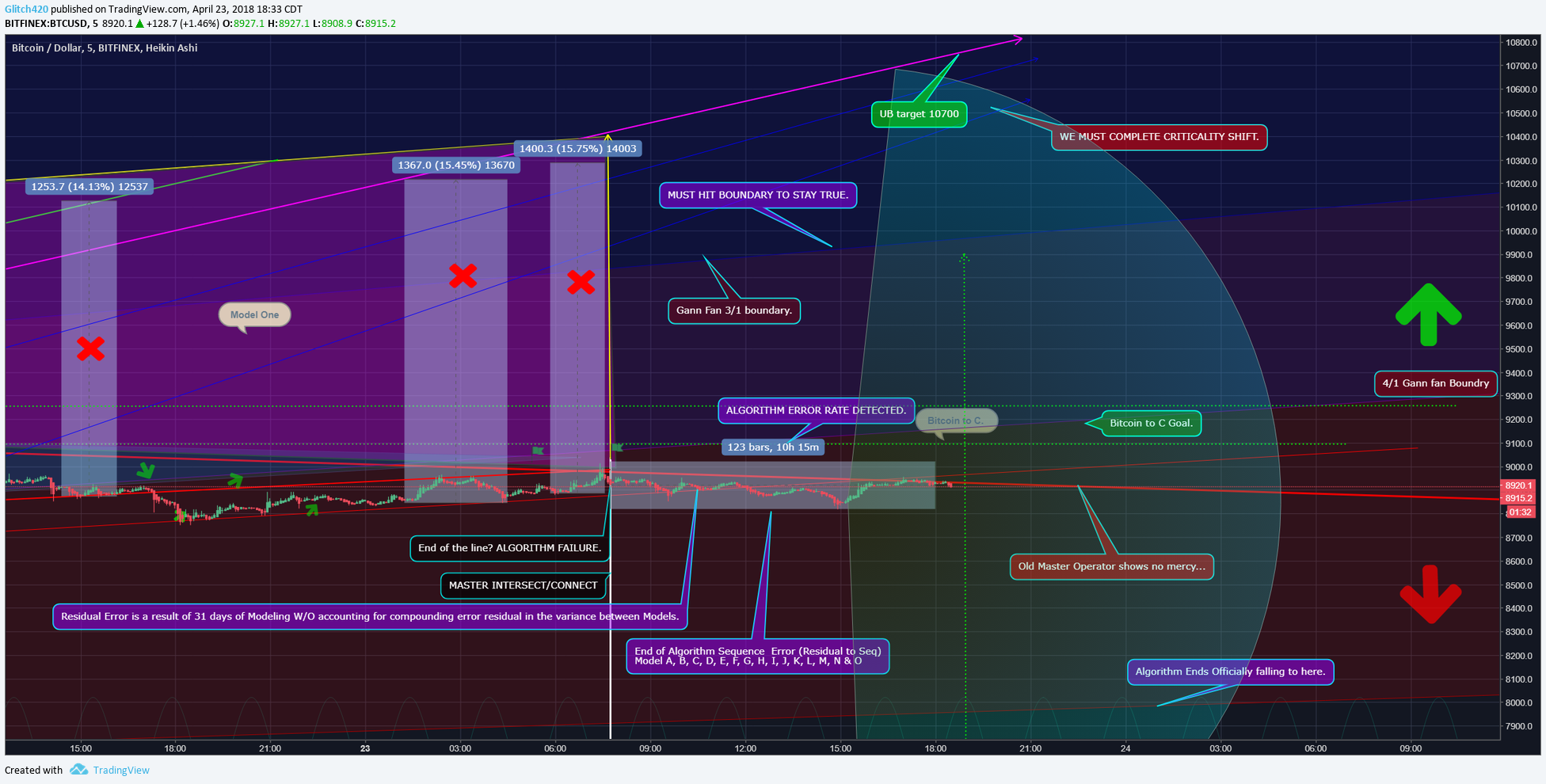Click the 8920.1 current price tag on axis
The height and width of the screenshot is (784, 1546).
click(1518, 485)
